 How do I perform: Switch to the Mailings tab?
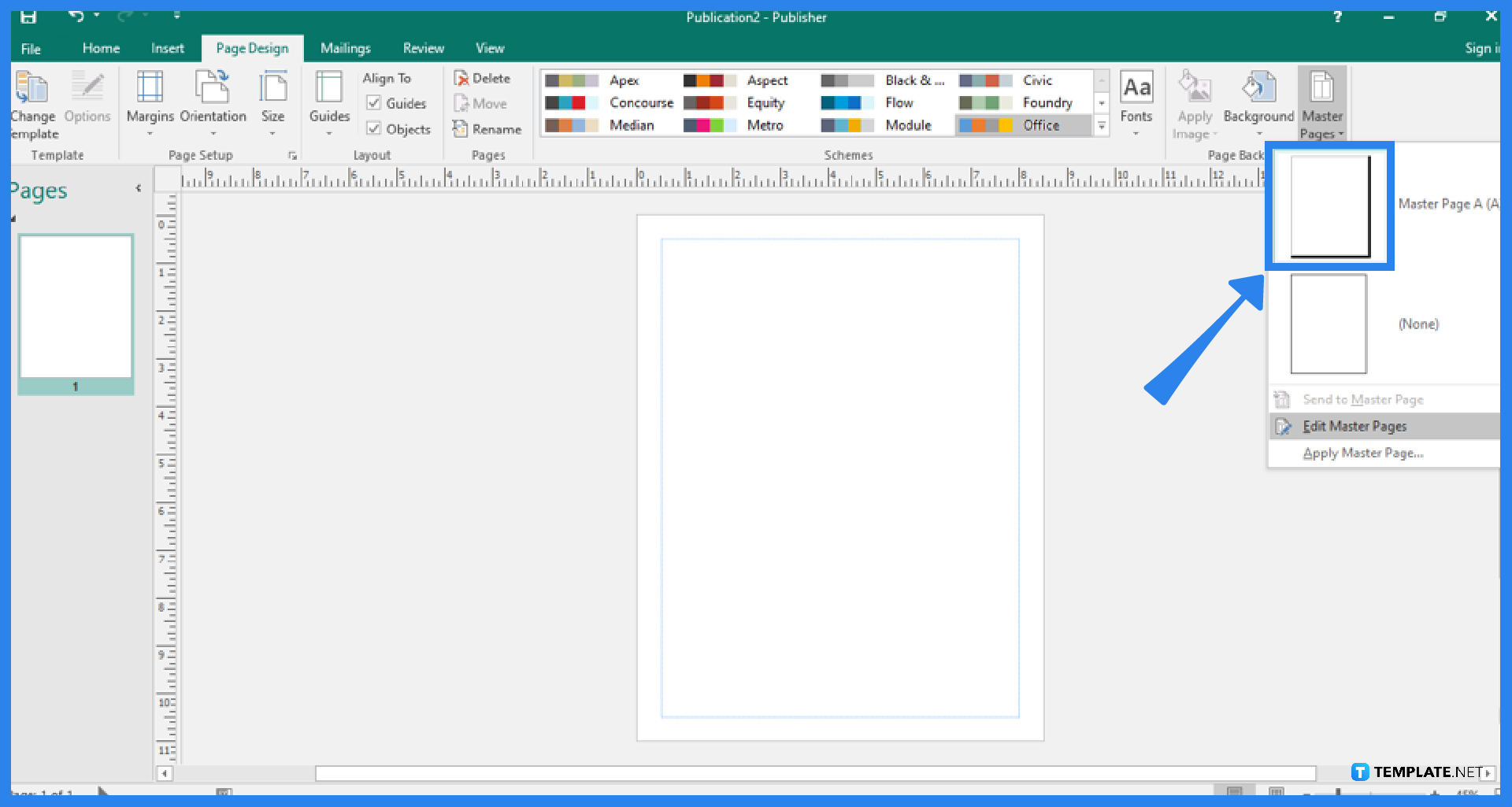click(x=345, y=48)
